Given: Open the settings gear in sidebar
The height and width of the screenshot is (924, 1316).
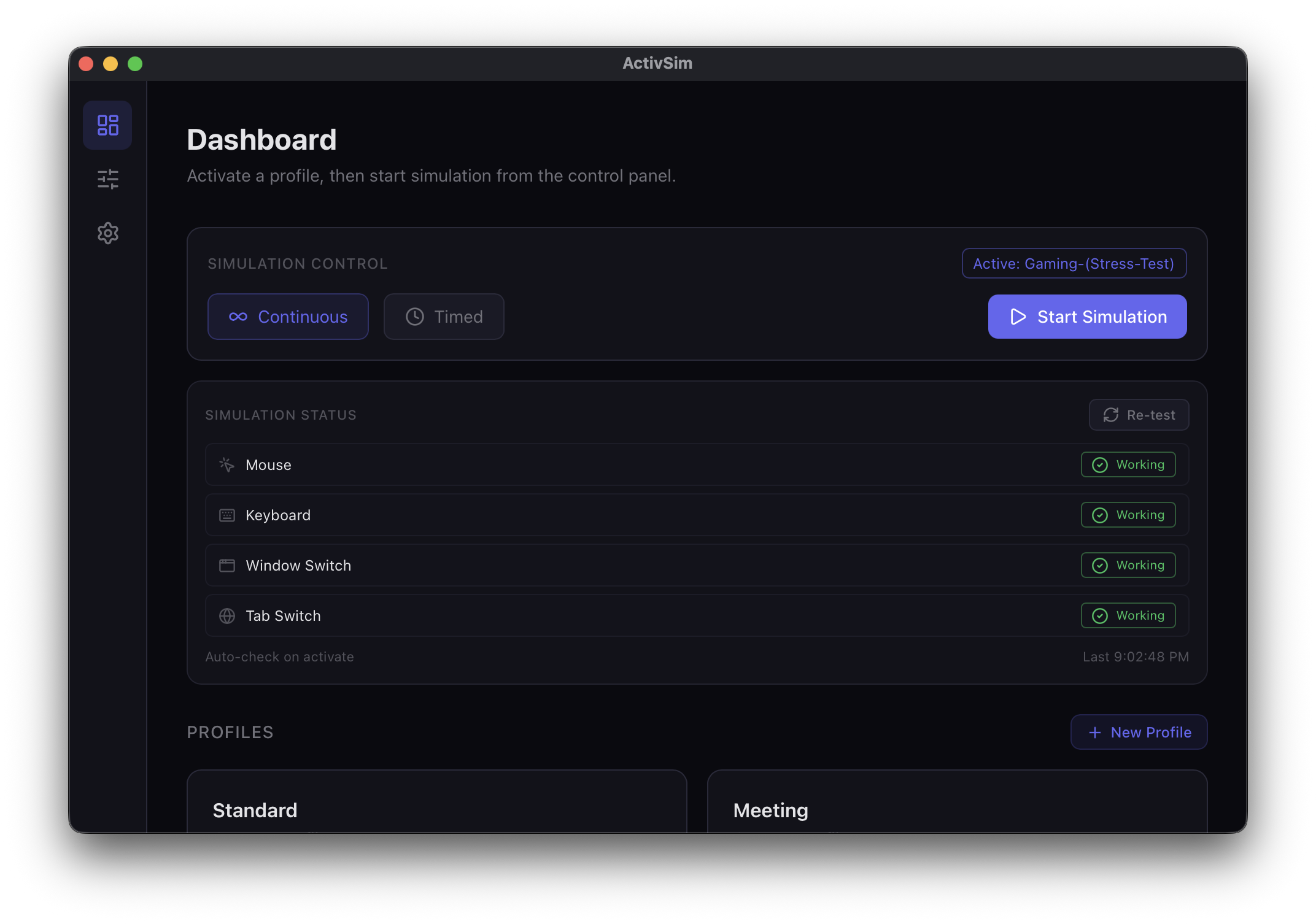Looking at the screenshot, I should pos(107,233).
